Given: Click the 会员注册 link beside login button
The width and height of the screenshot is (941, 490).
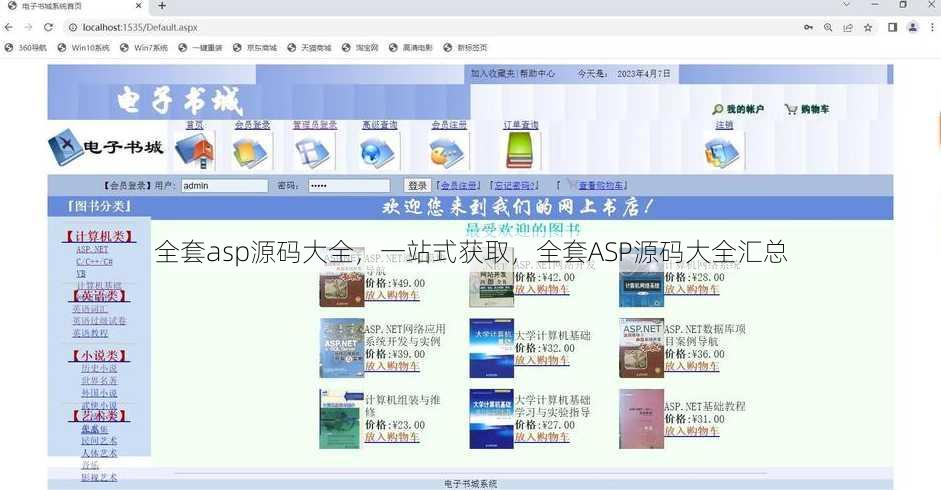Looking at the screenshot, I should [459, 186].
